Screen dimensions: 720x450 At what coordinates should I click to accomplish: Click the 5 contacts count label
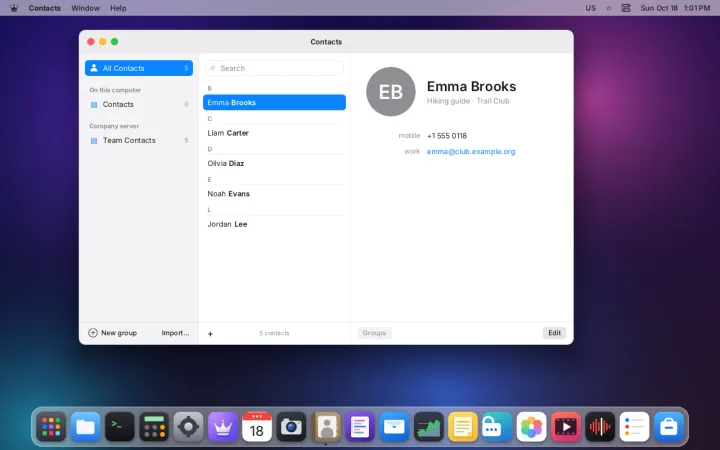click(274, 333)
